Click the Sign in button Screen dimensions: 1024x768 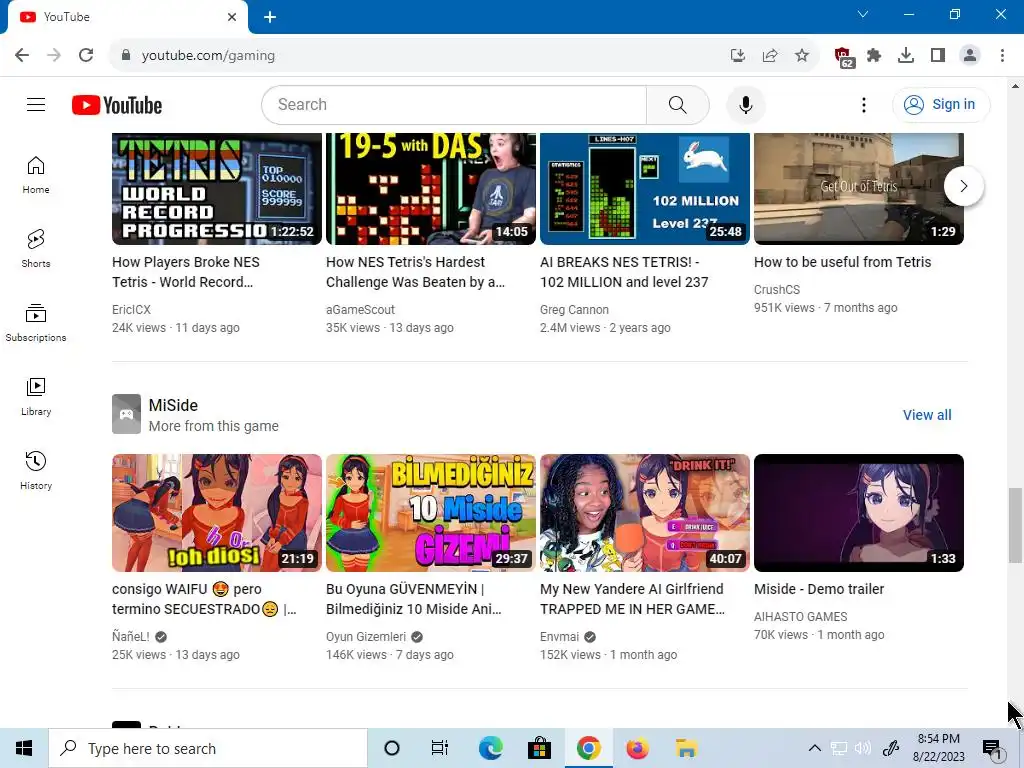pos(940,104)
